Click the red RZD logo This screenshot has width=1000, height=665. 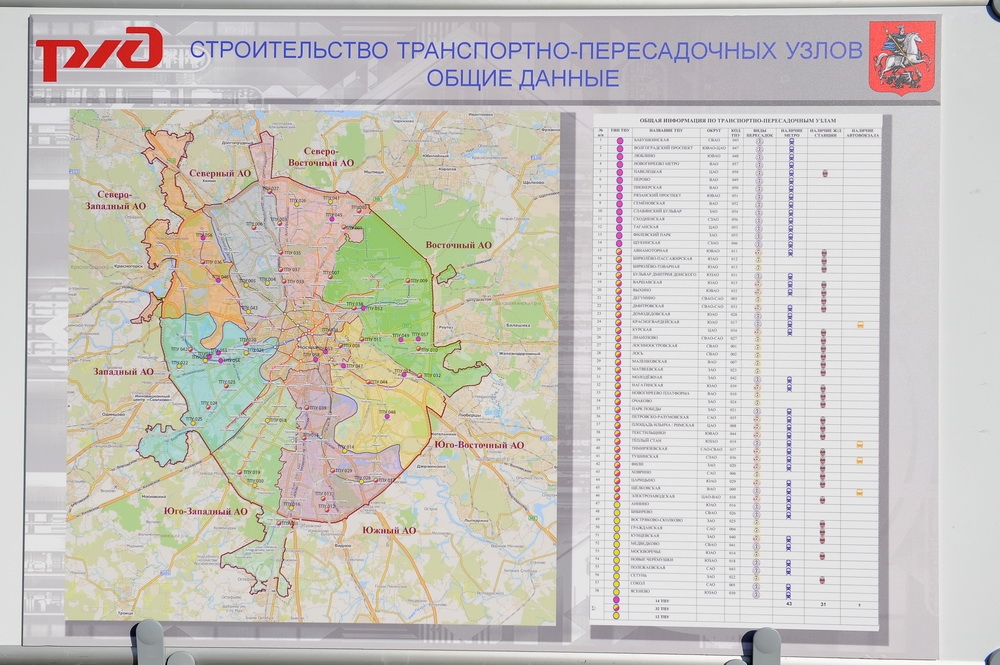(x=98, y=54)
